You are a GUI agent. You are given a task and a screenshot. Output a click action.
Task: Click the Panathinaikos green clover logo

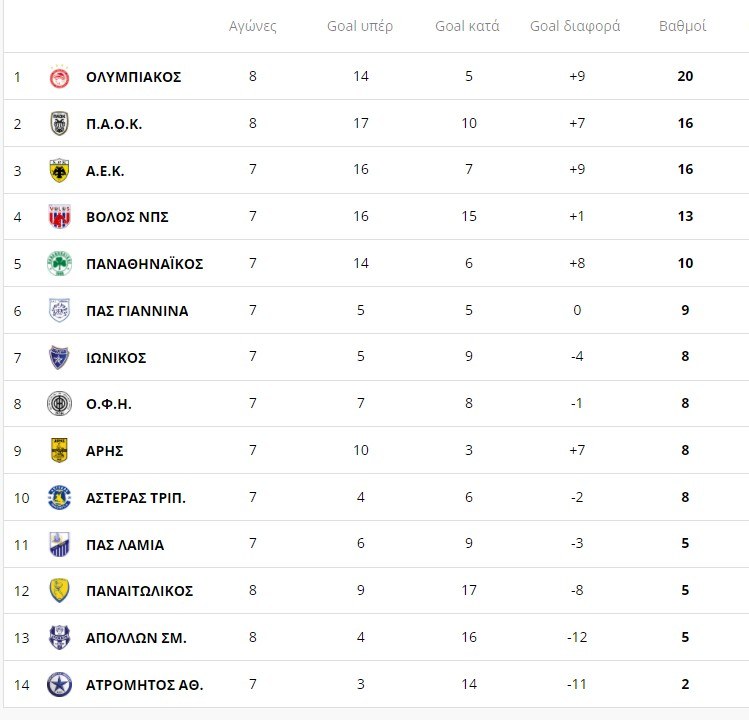(60, 264)
